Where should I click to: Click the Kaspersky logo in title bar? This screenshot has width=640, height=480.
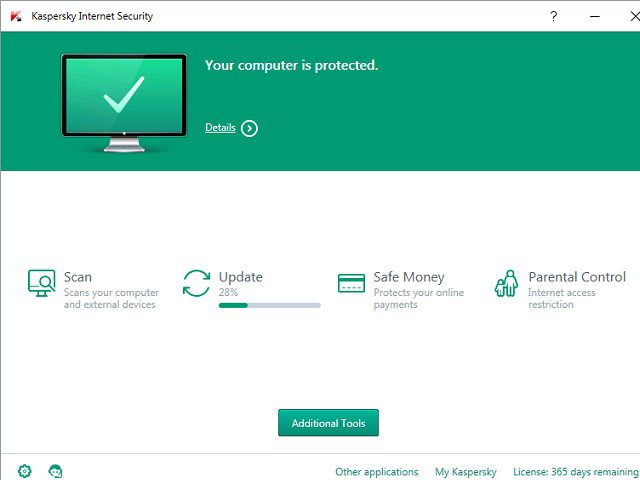click(x=16, y=16)
